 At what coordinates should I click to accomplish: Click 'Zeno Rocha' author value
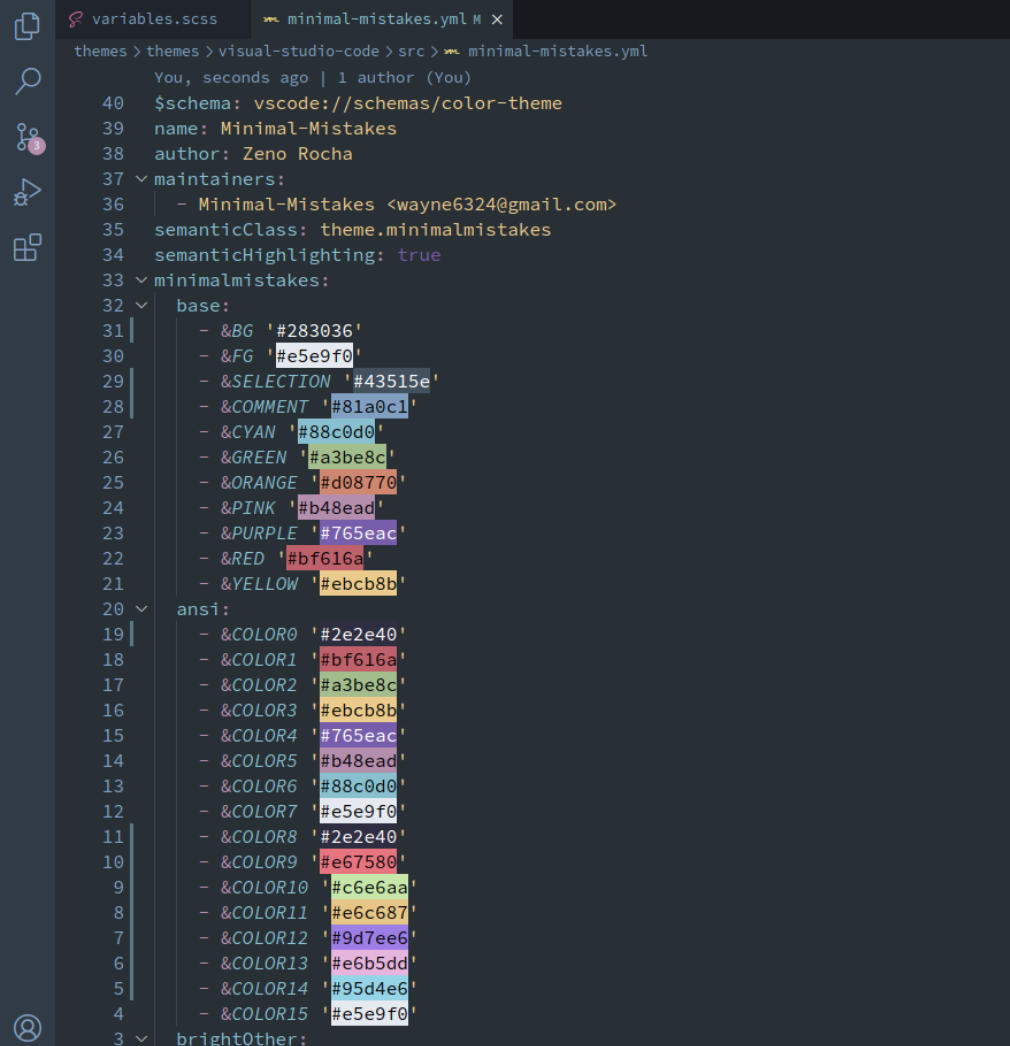pyautogui.click(x=298, y=154)
